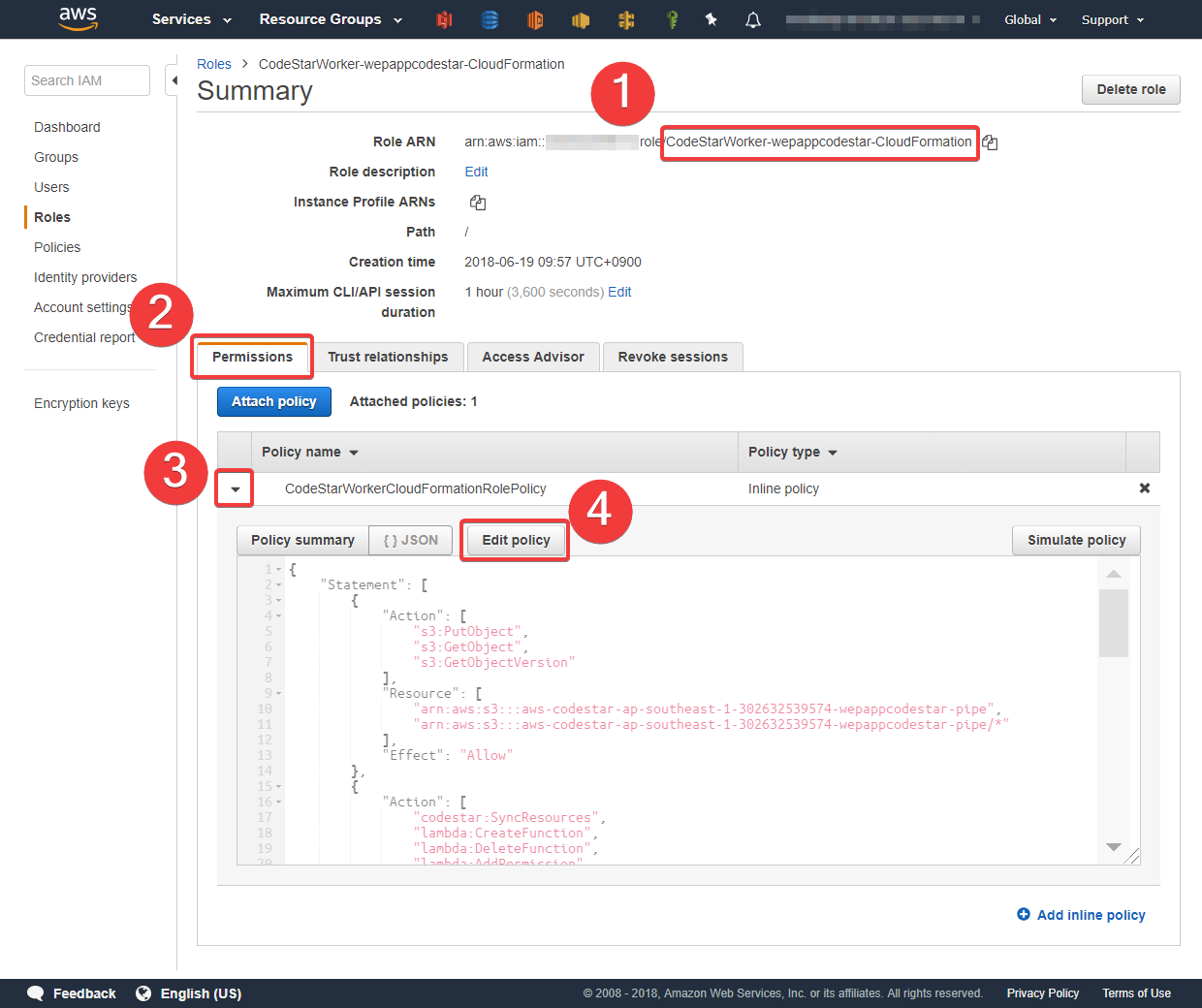
Task: Edit the Role description link
Action: click(x=476, y=172)
